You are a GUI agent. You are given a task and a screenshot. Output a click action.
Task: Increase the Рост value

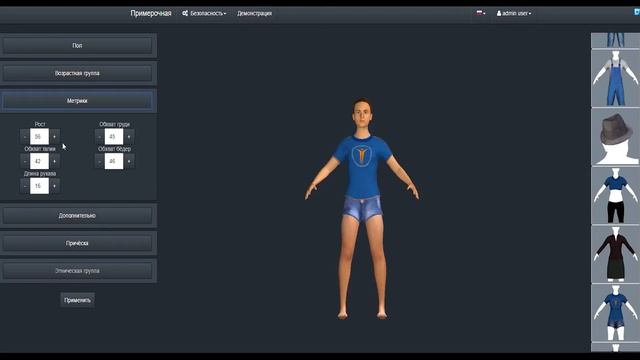(54, 137)
